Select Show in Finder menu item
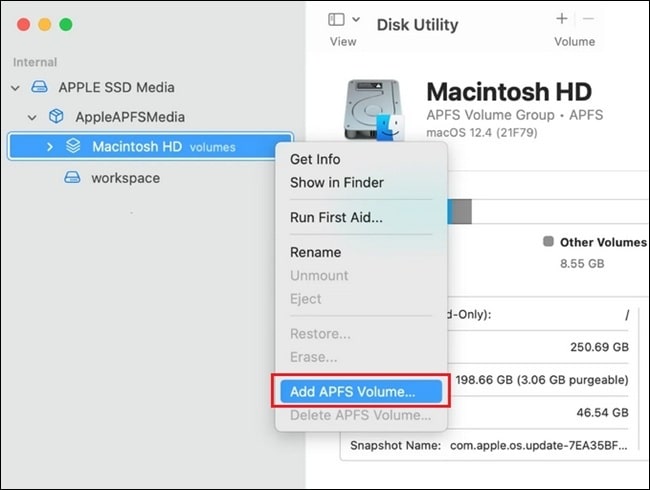This screenshot has width=650, height=490. tap(336, 183)
